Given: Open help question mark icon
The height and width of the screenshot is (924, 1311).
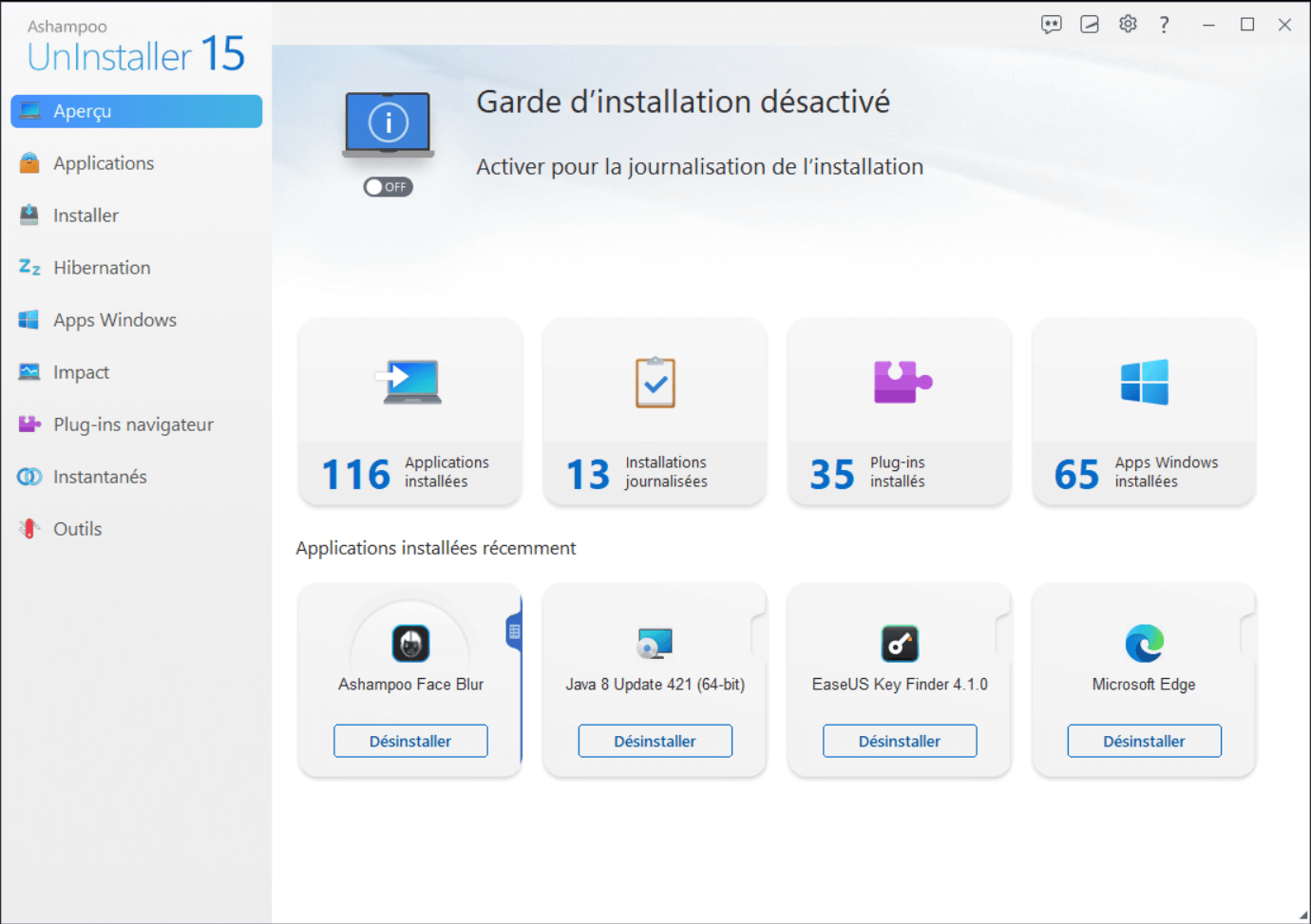Looking at the screenshot, I should click(1164, 25).
